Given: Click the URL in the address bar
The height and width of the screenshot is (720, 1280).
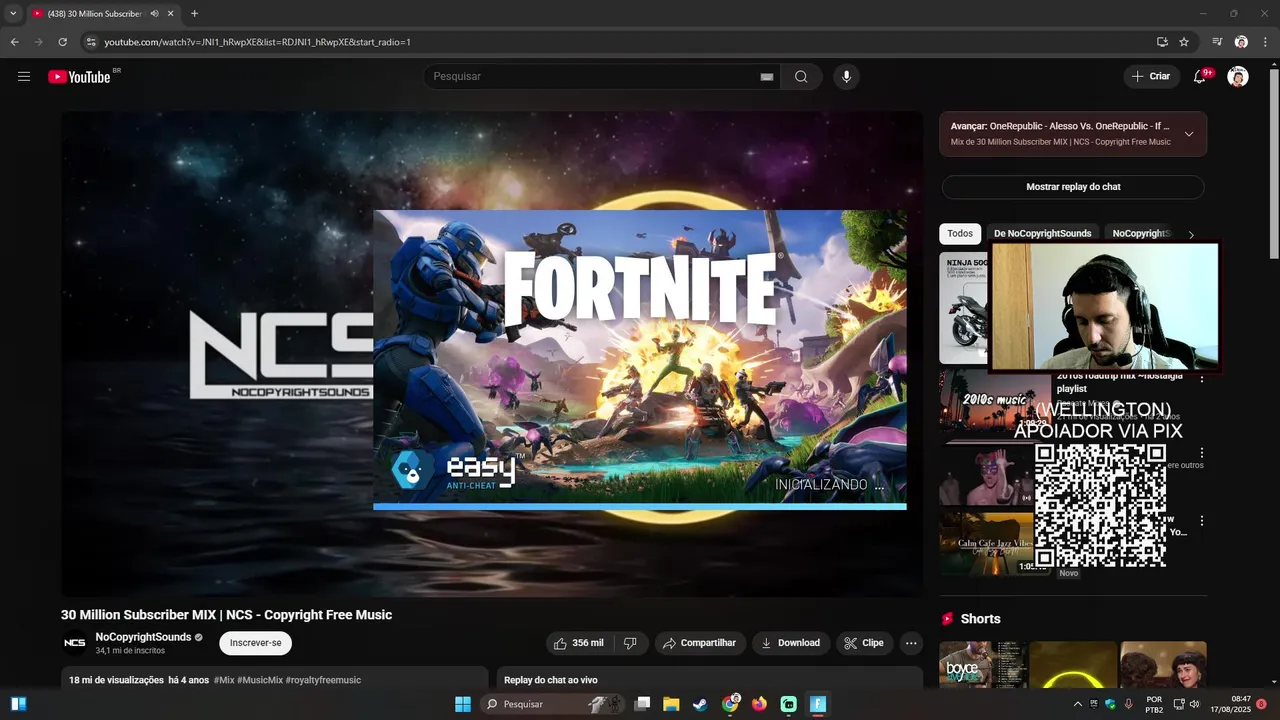Looking at the screenshot, I should 257,42.
